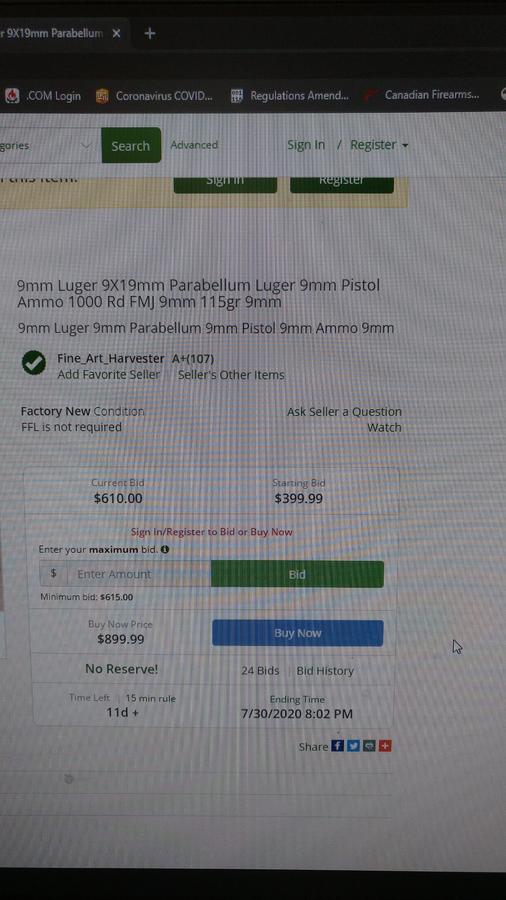This screenshot has height=900, width=506.
Task: Share listing on Twitter icon
Action: click(353, 746)
